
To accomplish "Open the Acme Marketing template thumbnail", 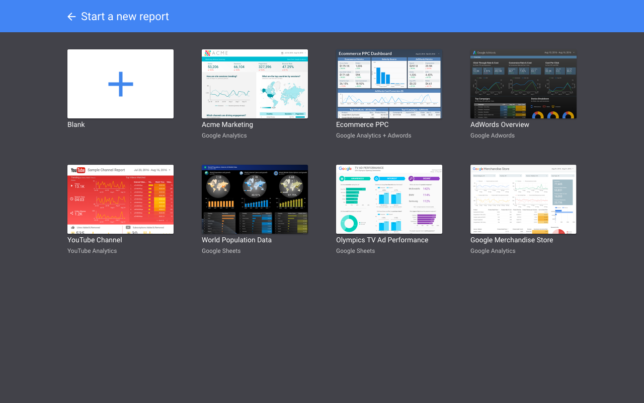I will pos(255,84).
